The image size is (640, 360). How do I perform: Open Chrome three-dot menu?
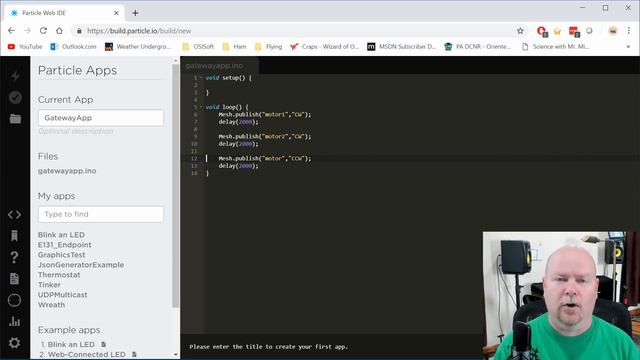[x=629, y=31]
